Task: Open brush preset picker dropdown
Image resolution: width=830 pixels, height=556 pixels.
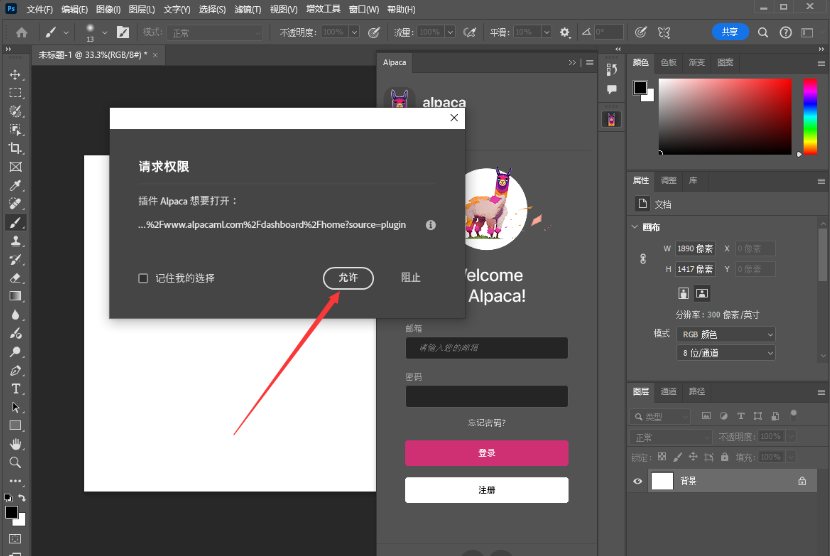Action: 105,33
